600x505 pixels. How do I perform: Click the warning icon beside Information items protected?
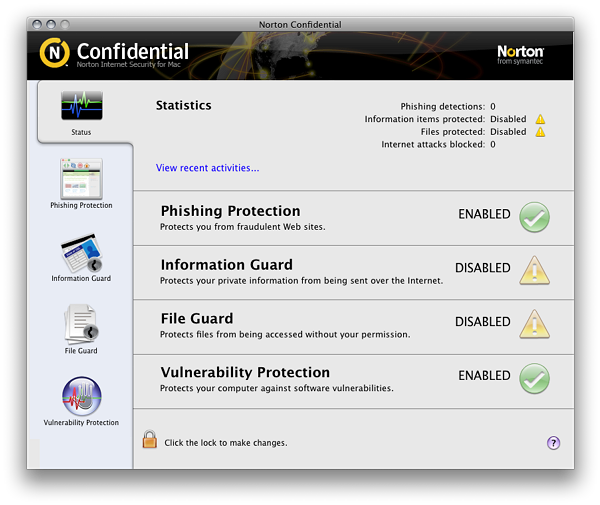(x=540, y=119)
